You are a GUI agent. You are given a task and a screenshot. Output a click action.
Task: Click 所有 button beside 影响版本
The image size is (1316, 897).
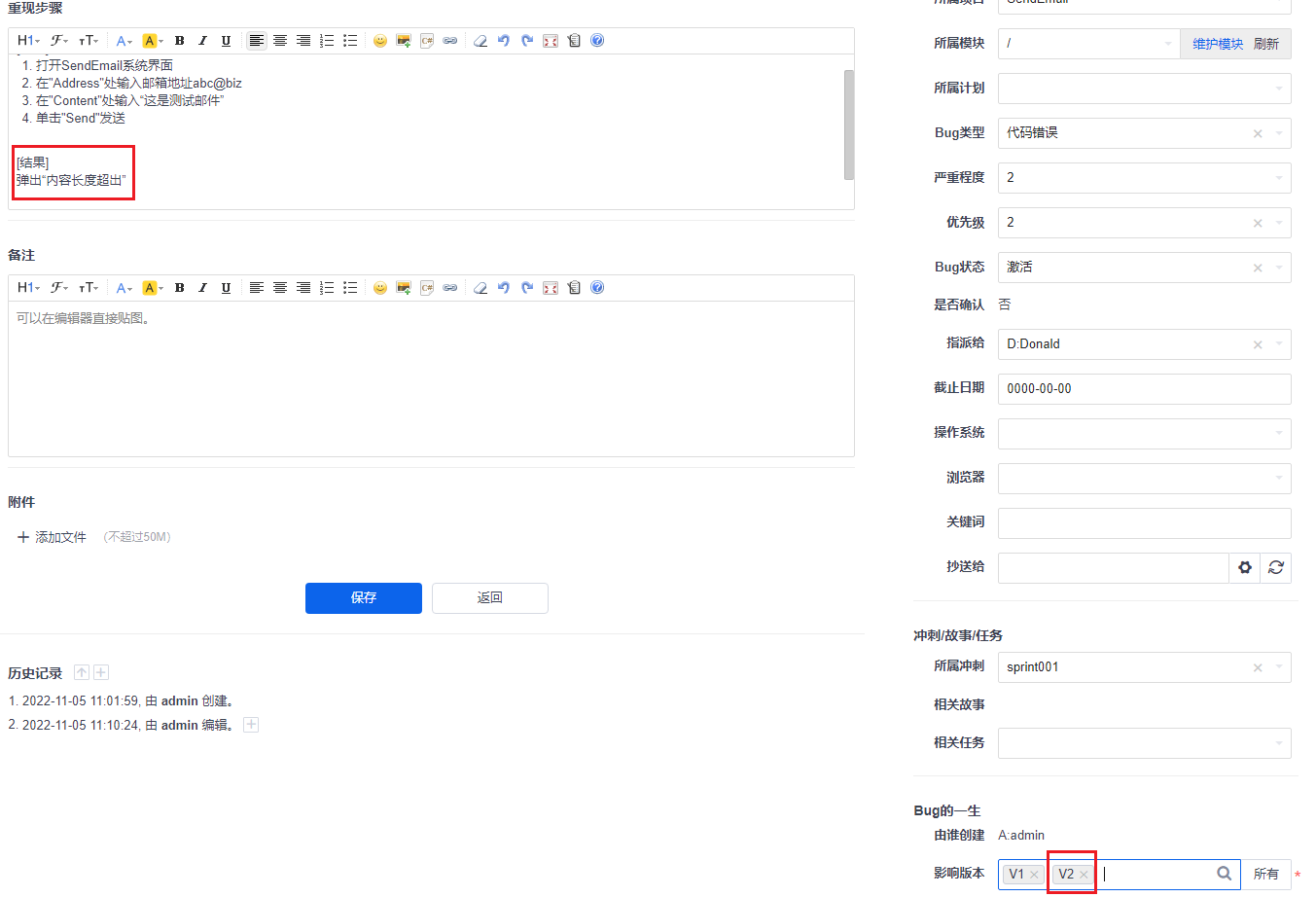(1266, 875)
